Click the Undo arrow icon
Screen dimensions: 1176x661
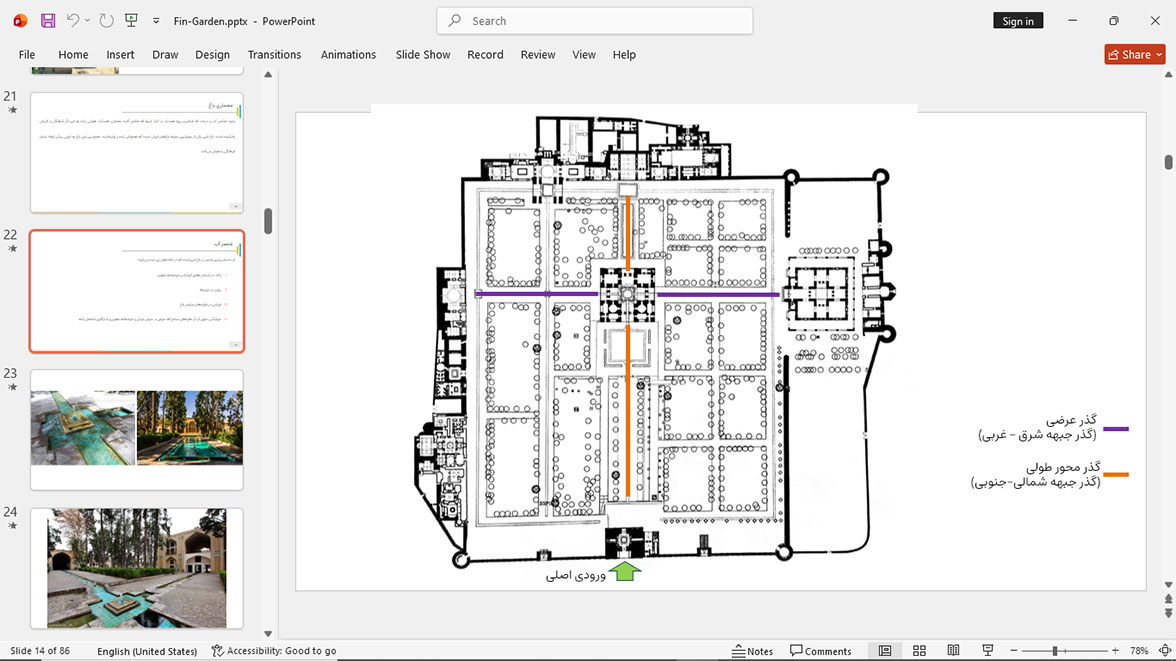[72, 21]
